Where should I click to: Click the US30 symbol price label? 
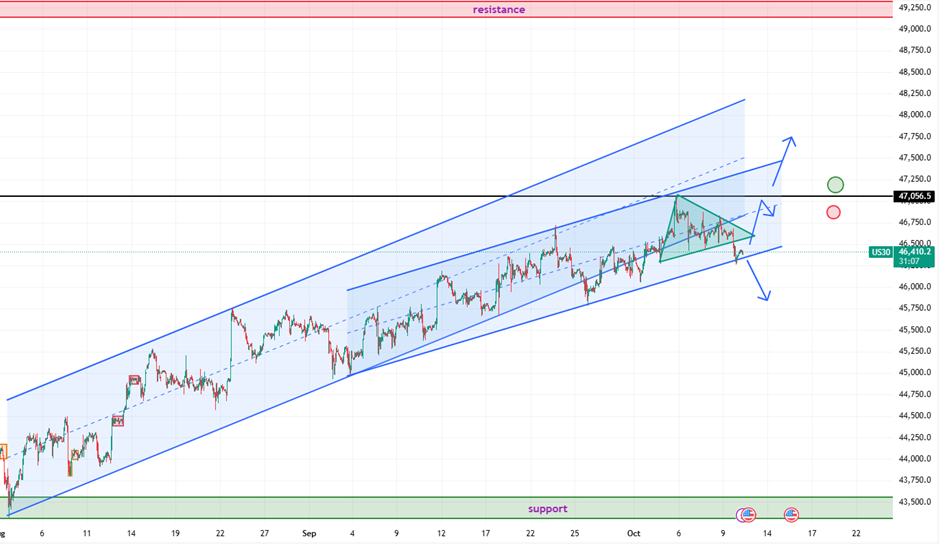click(x=880, y=252)
